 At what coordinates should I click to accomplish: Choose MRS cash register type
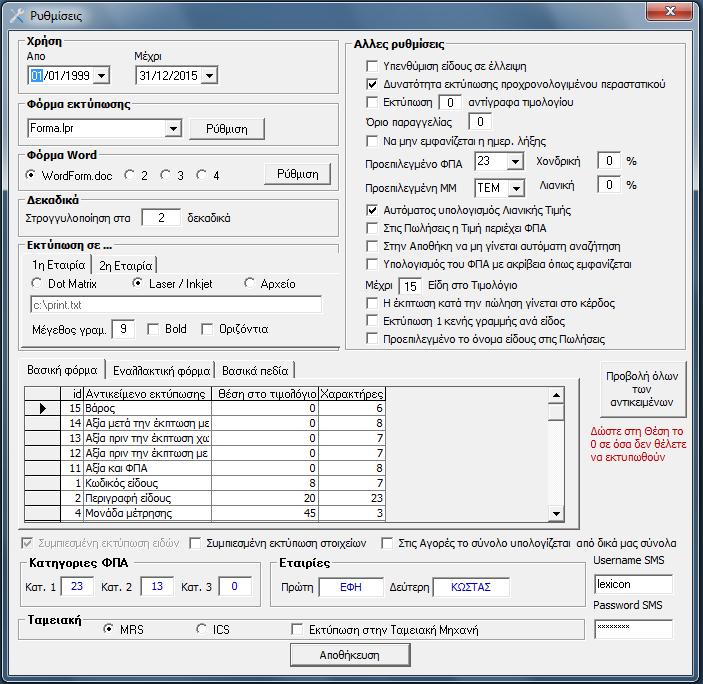click(108, 629)
